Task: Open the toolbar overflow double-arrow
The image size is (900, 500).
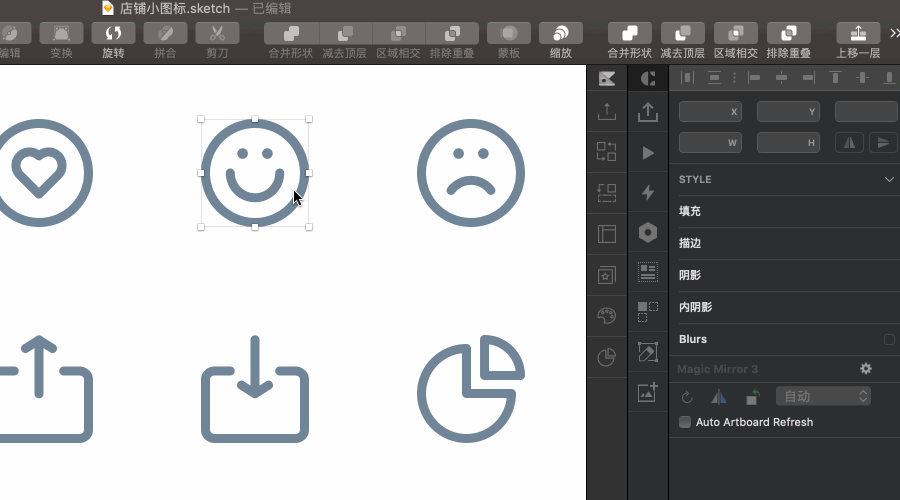Action: [x=894, y=33]
